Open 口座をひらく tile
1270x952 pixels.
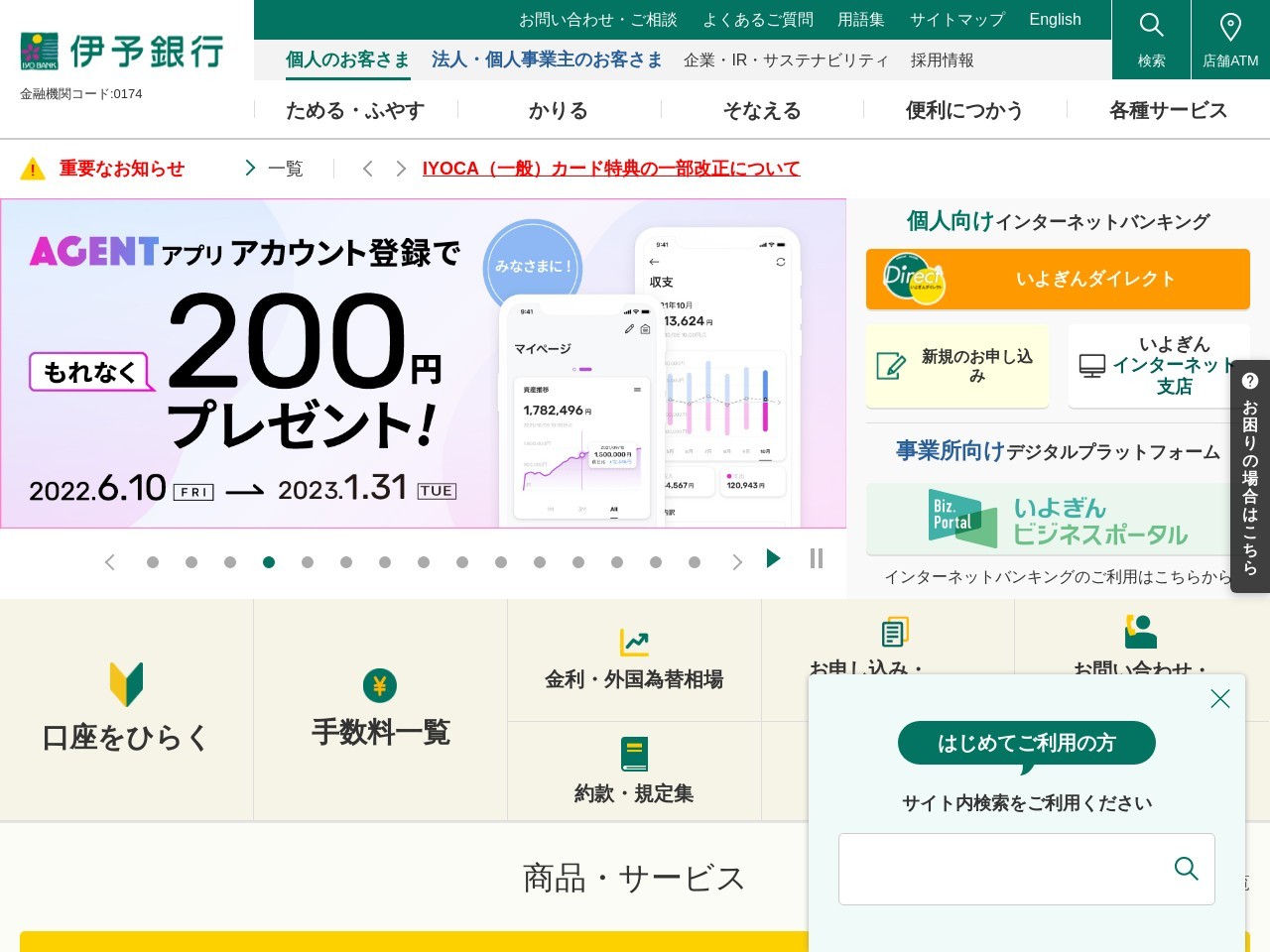[126, 710]
